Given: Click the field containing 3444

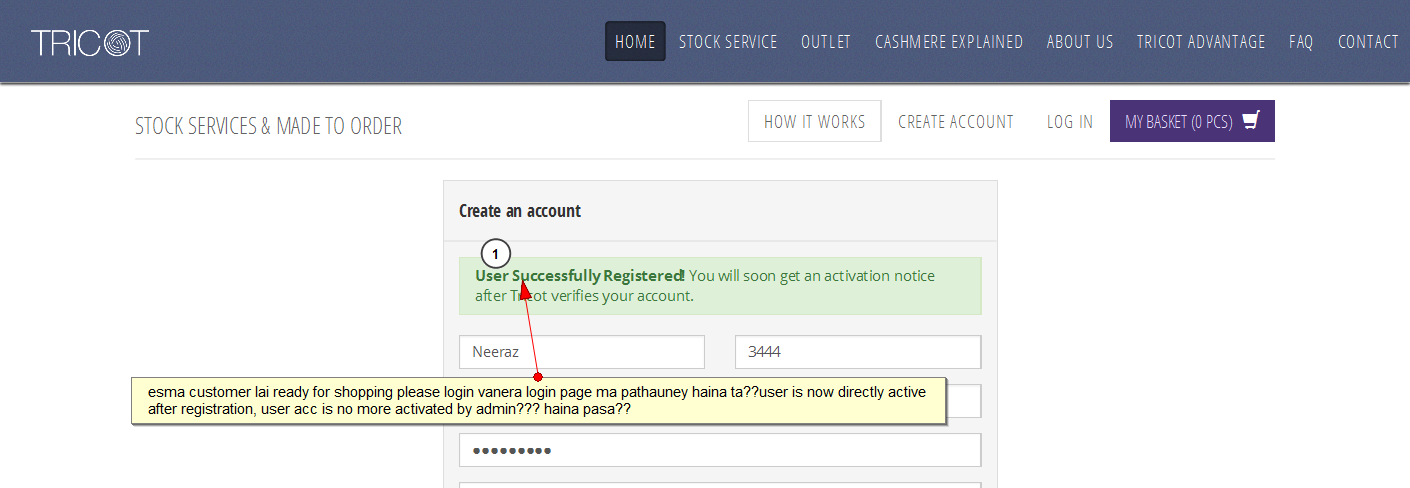Looking at the screenshot, I should 857,352.
